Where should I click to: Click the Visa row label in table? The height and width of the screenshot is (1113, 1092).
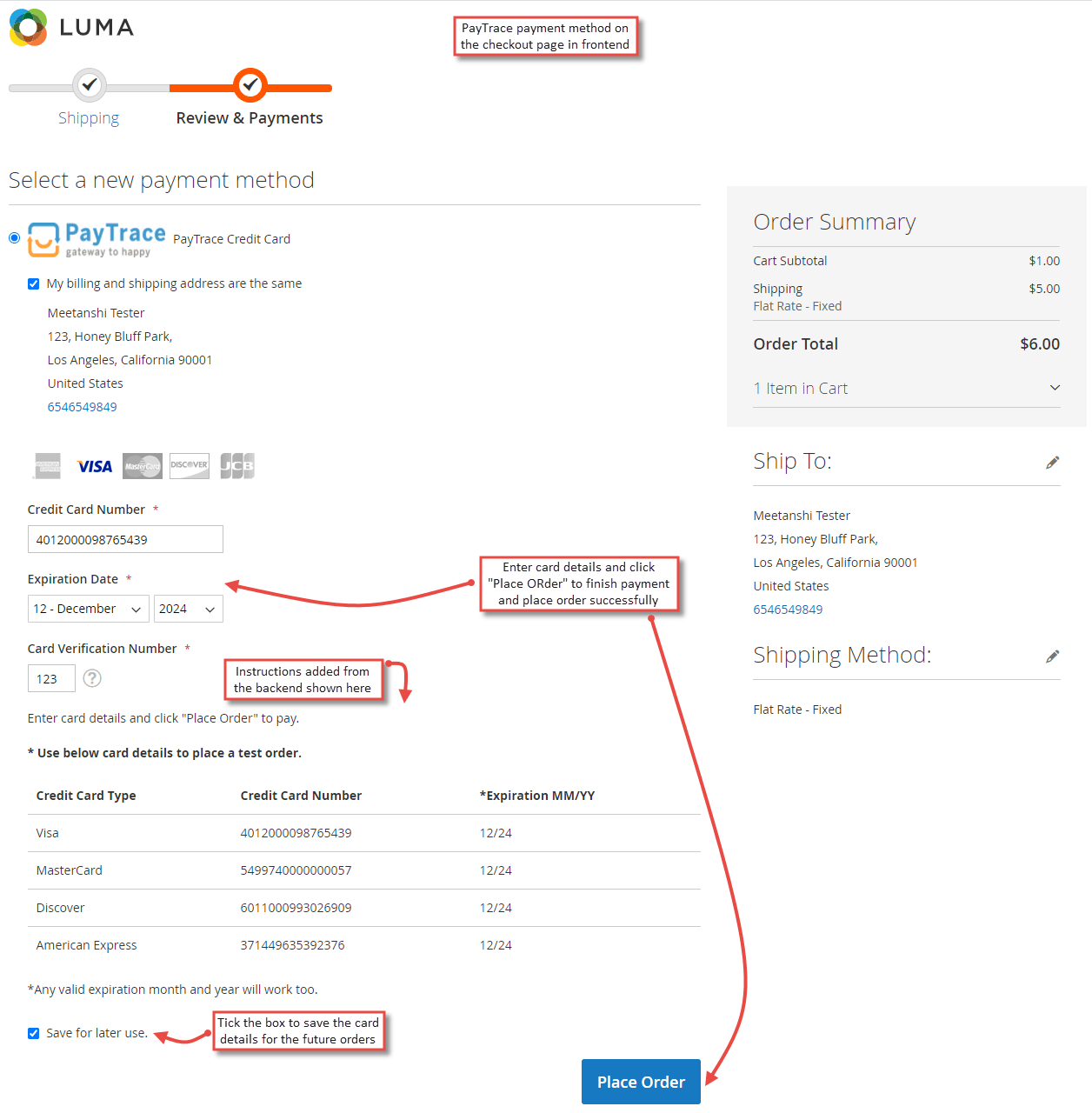click(48, 833)
